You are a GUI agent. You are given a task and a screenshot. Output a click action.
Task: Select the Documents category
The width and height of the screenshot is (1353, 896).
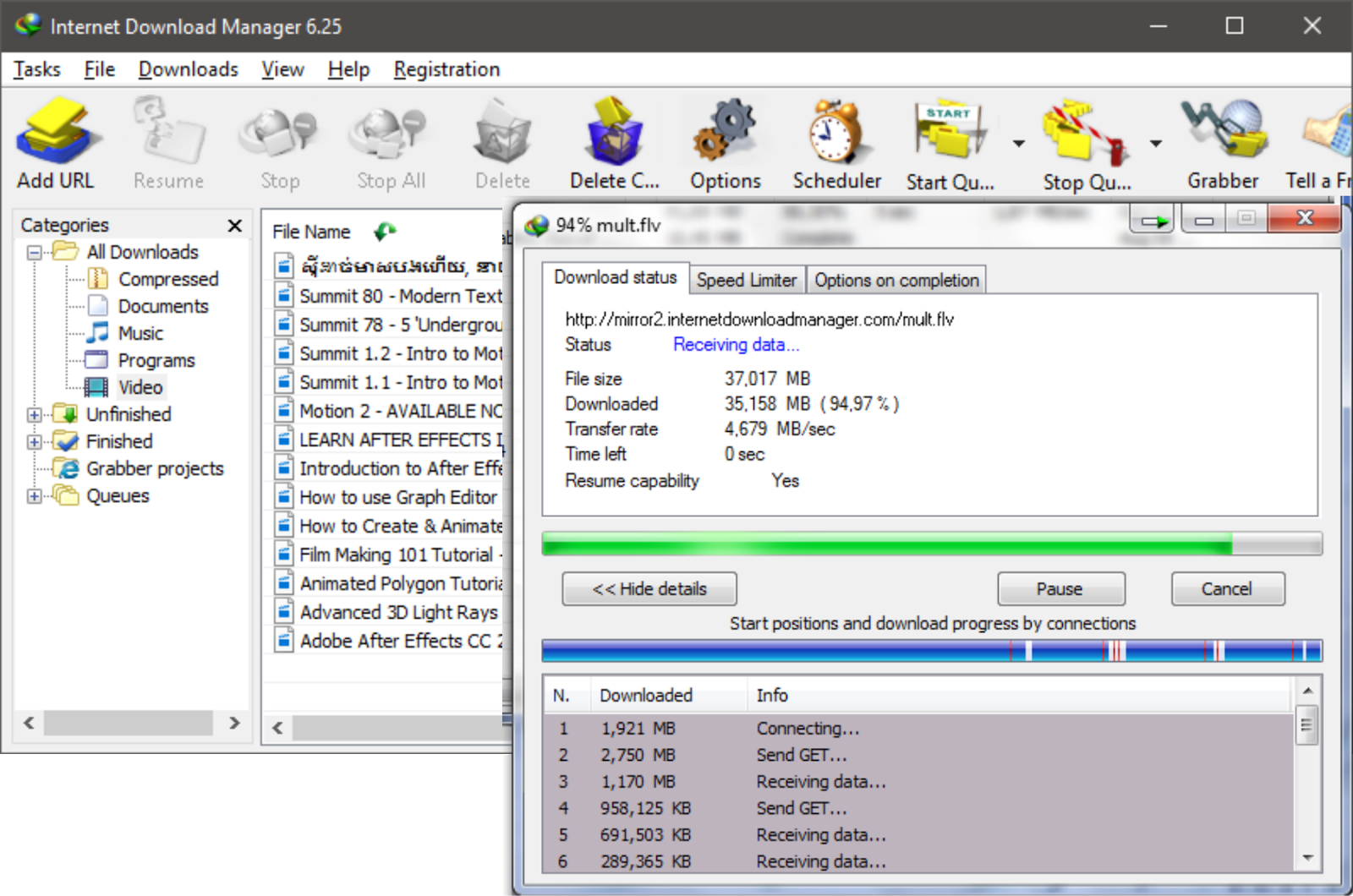click(x=149, y=306)
